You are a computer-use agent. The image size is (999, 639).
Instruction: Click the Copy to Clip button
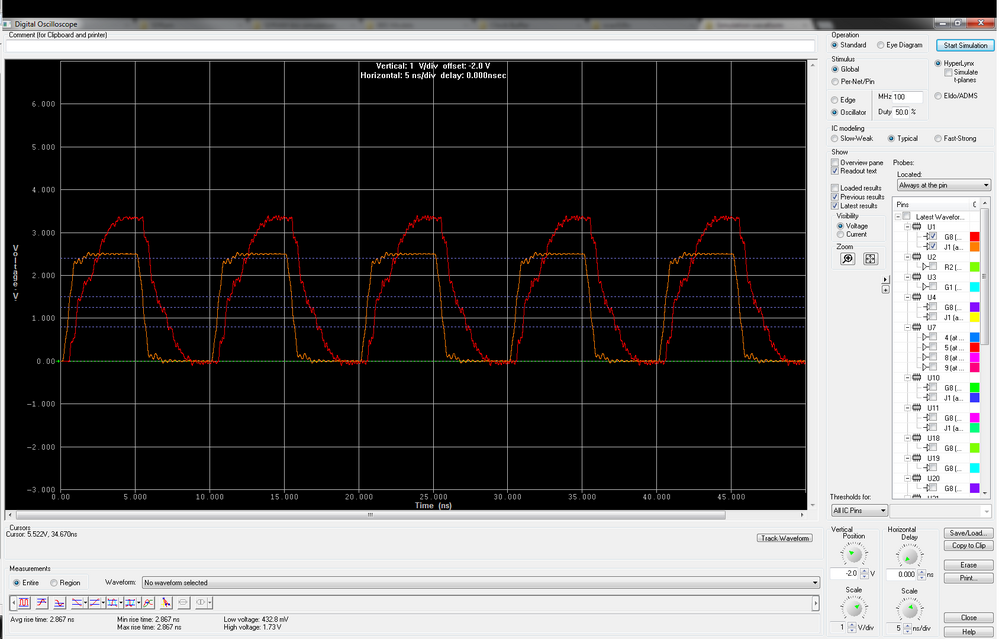point(967,545)
